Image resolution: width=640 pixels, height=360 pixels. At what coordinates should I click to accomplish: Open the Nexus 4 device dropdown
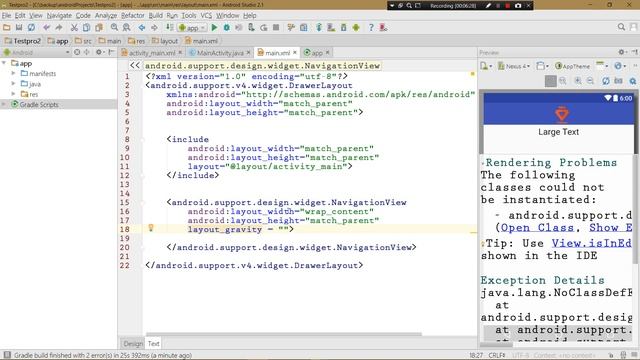(x=513, y=66)
